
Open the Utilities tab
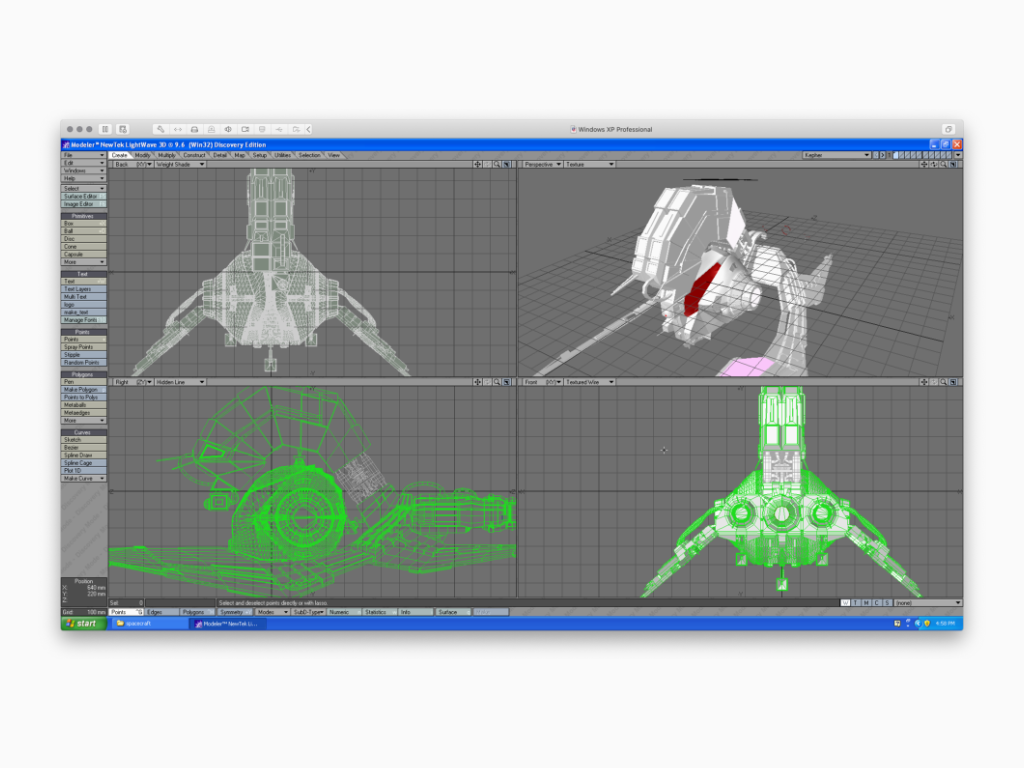(282, 155)
